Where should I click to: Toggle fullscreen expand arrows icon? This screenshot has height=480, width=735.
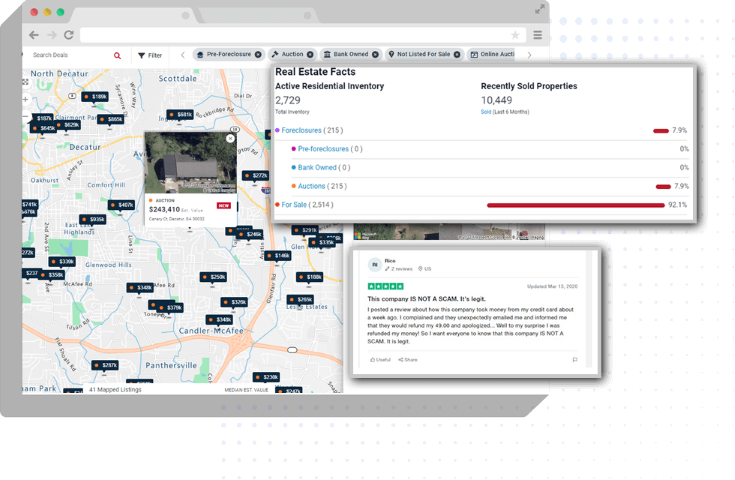pos(540,9)
